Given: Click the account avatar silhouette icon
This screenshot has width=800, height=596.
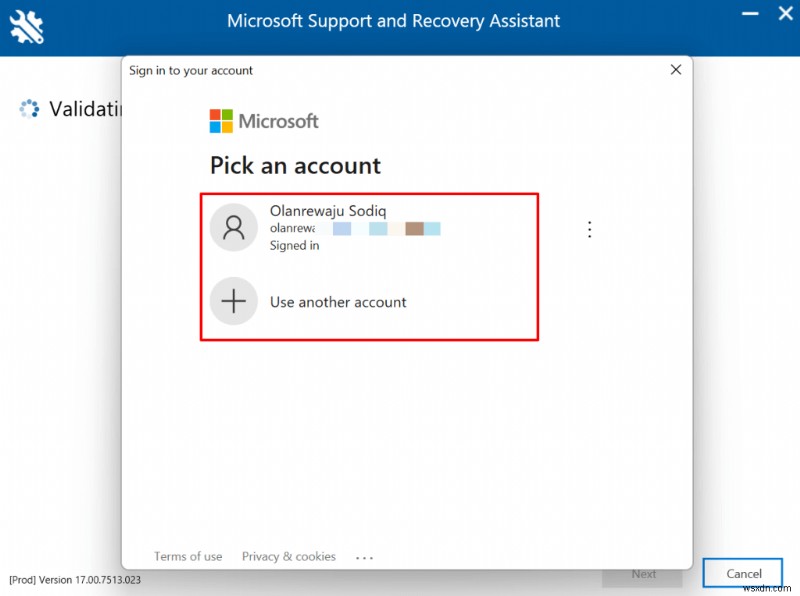Looking at the screenshot, I should coord(234,228).
